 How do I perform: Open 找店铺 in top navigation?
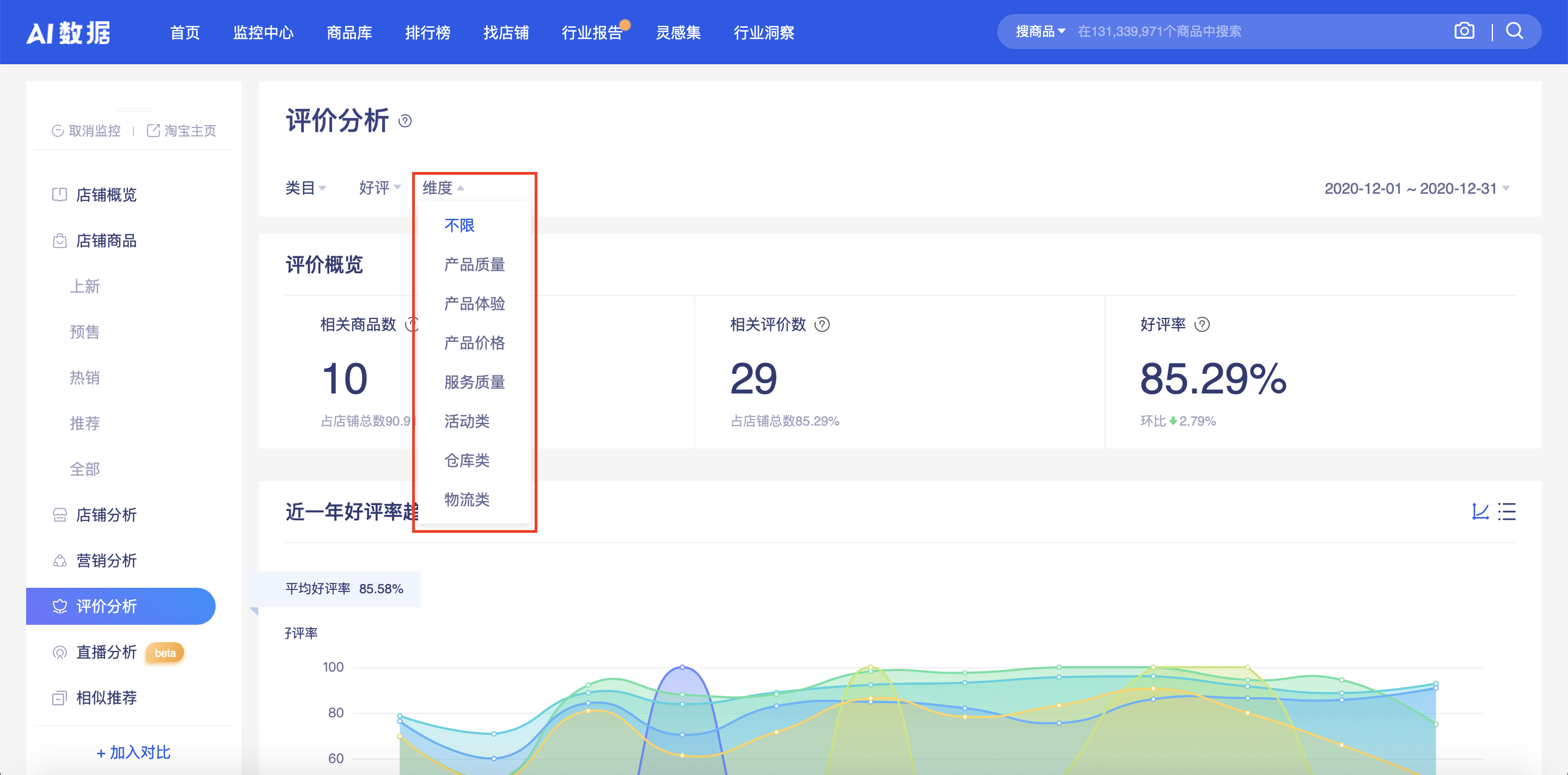click(506, 32)
